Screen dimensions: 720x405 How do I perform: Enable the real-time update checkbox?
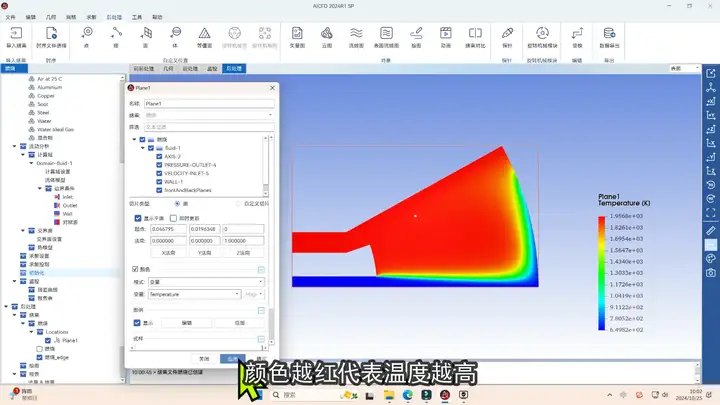173,218
